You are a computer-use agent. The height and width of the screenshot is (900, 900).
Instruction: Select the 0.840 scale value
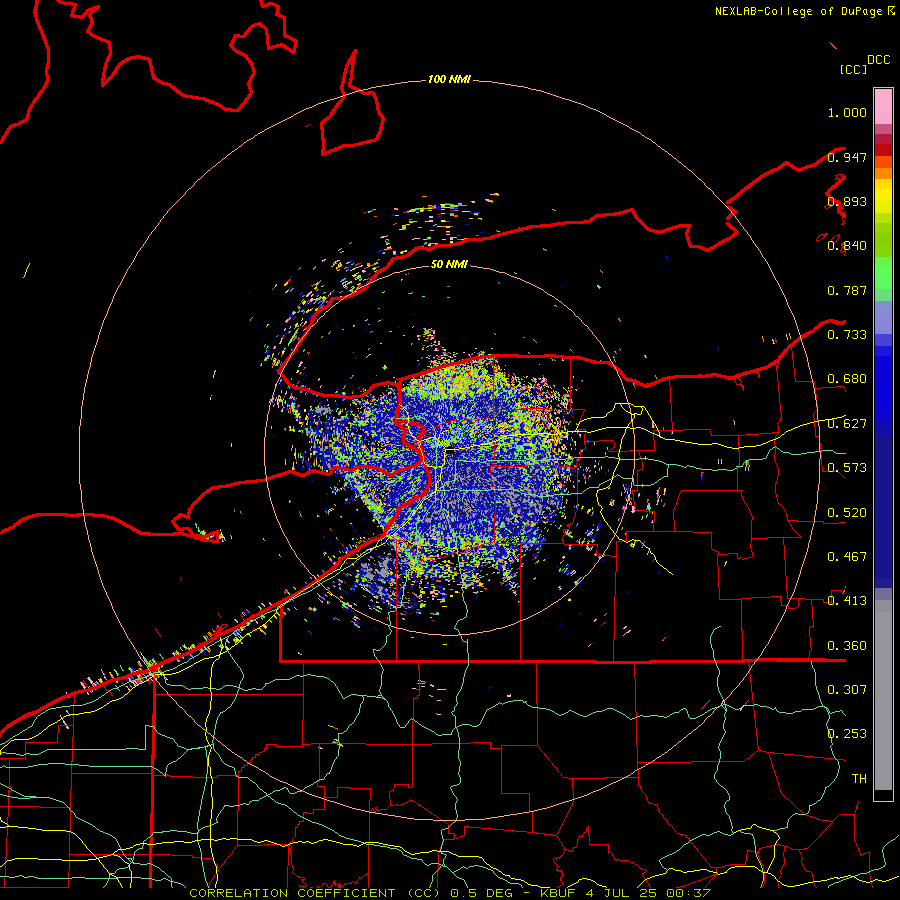847,246
